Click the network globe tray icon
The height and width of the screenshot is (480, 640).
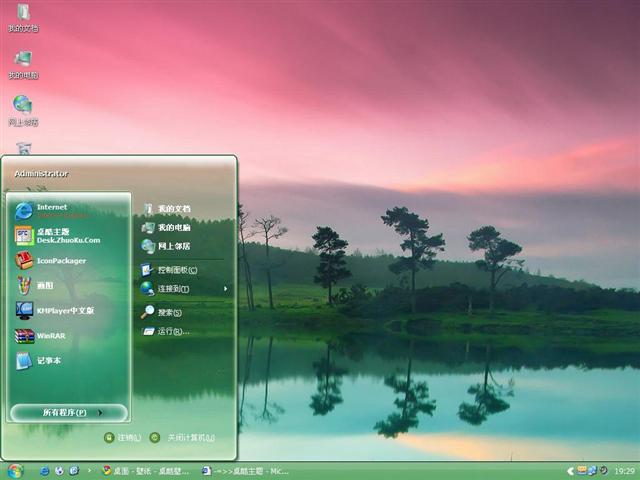592,471
